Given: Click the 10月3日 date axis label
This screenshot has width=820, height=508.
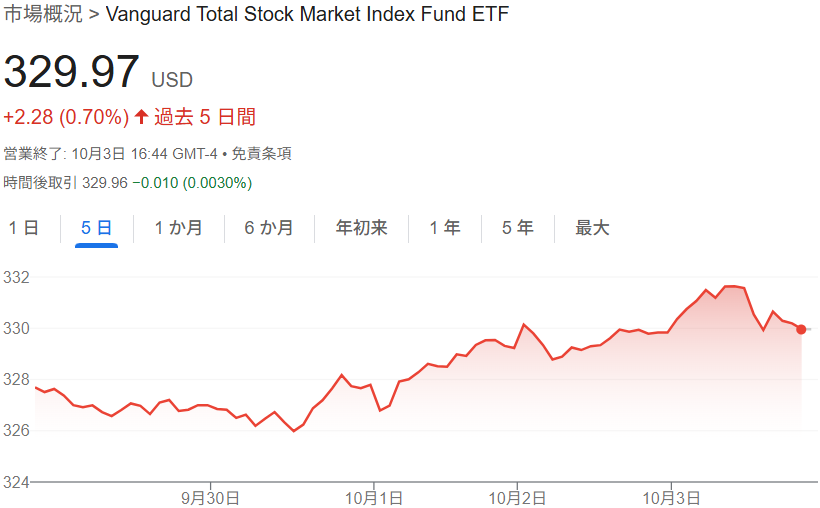Looking at the screenshot, I should click(670, 497).
